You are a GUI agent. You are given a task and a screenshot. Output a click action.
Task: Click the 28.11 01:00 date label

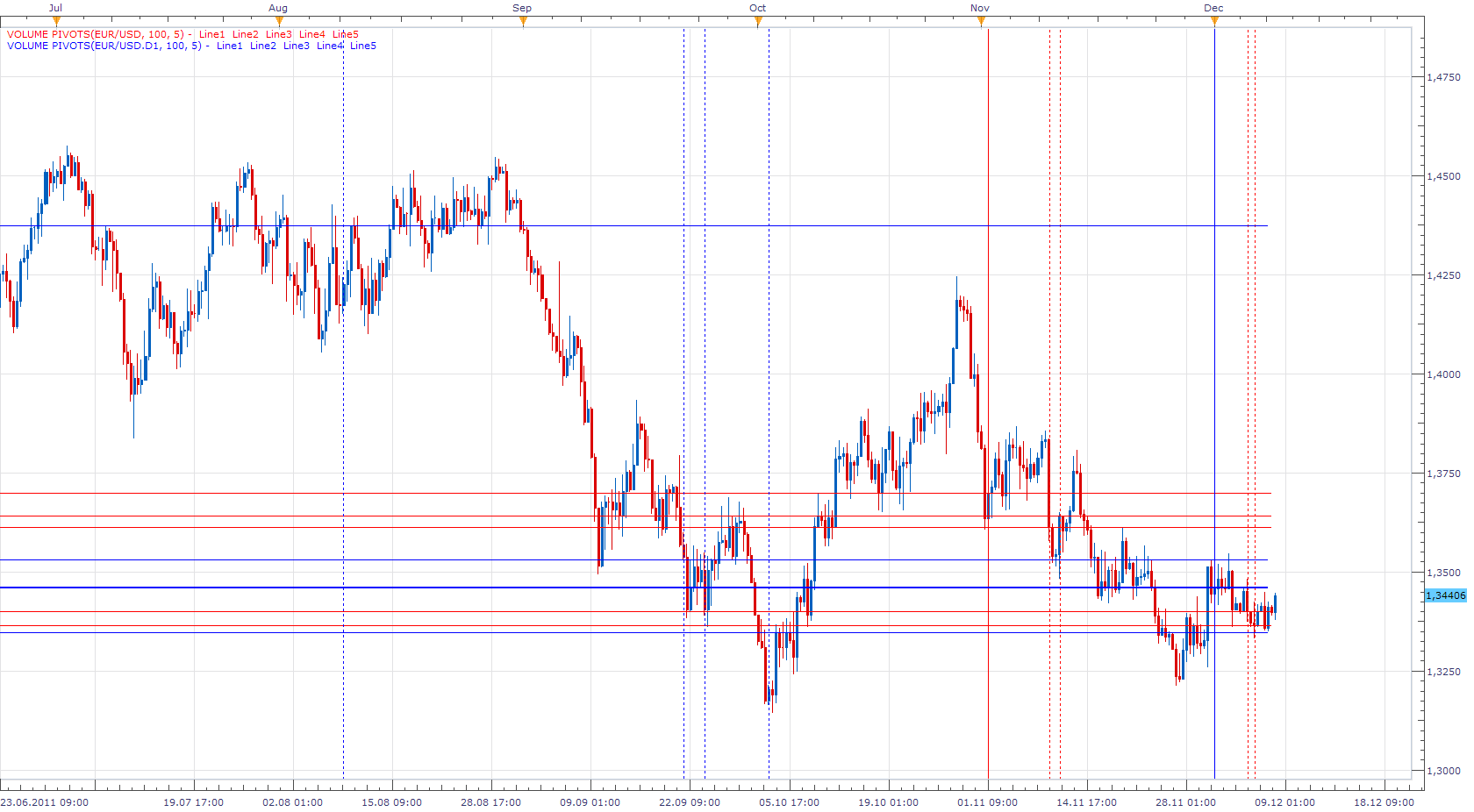pos(1186,802)
